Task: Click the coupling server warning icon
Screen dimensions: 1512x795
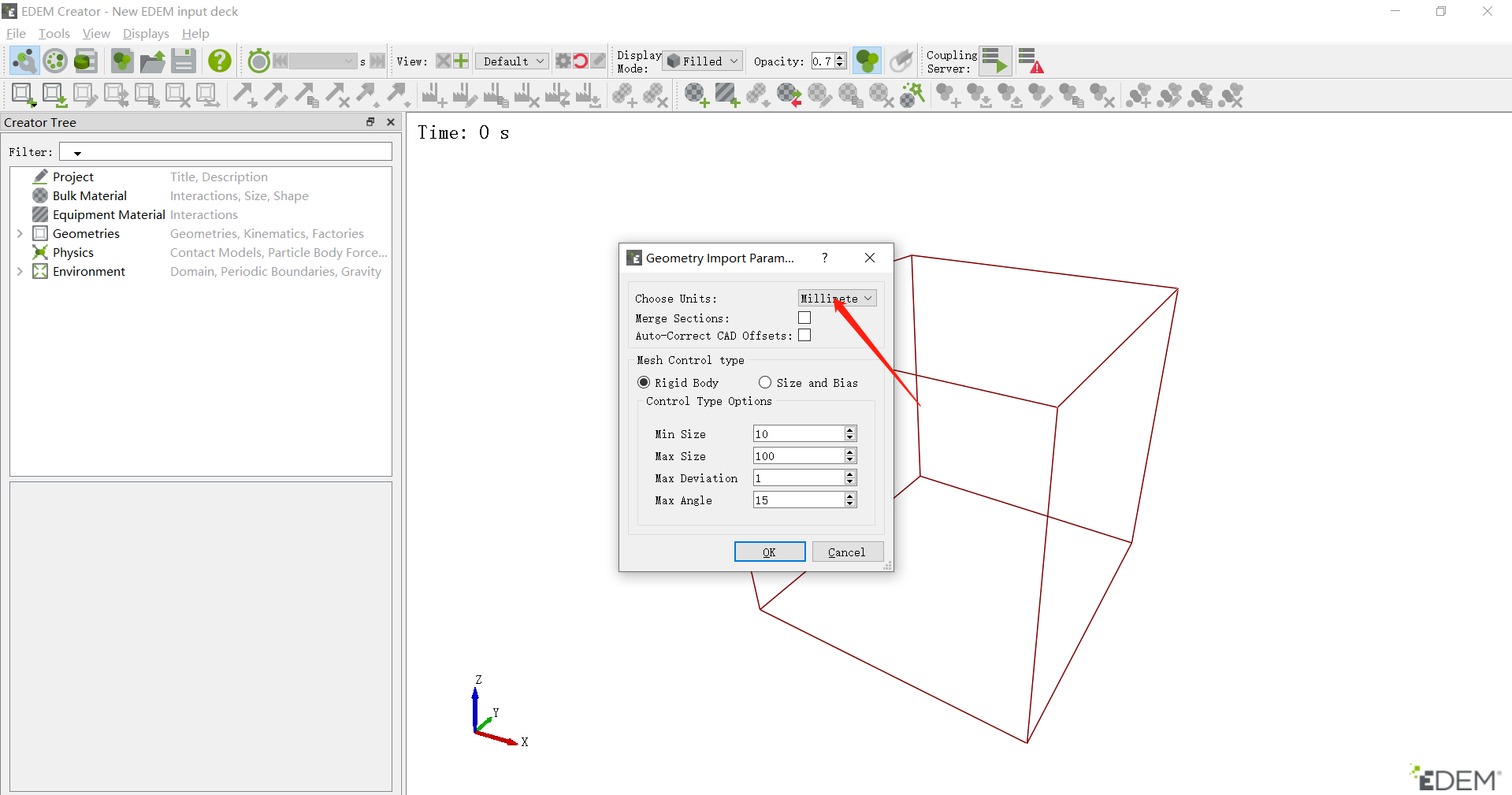Action: 1031,61
